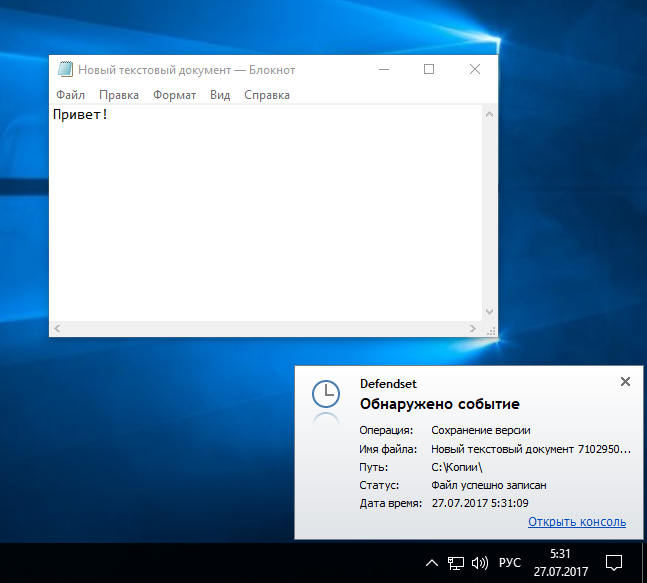Click the status Файл успешно записан
This screenshot has width=647, height=583.
(489, 485)
